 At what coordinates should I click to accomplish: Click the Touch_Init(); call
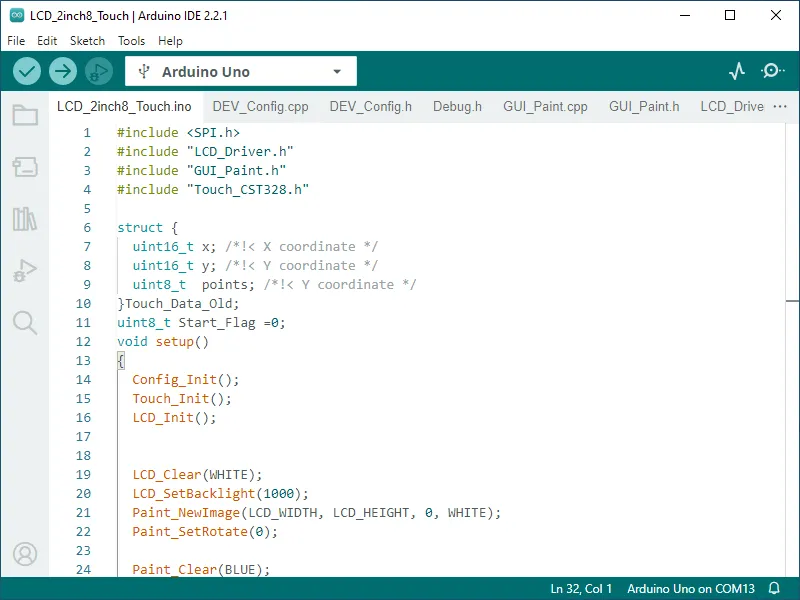(182, 399)
